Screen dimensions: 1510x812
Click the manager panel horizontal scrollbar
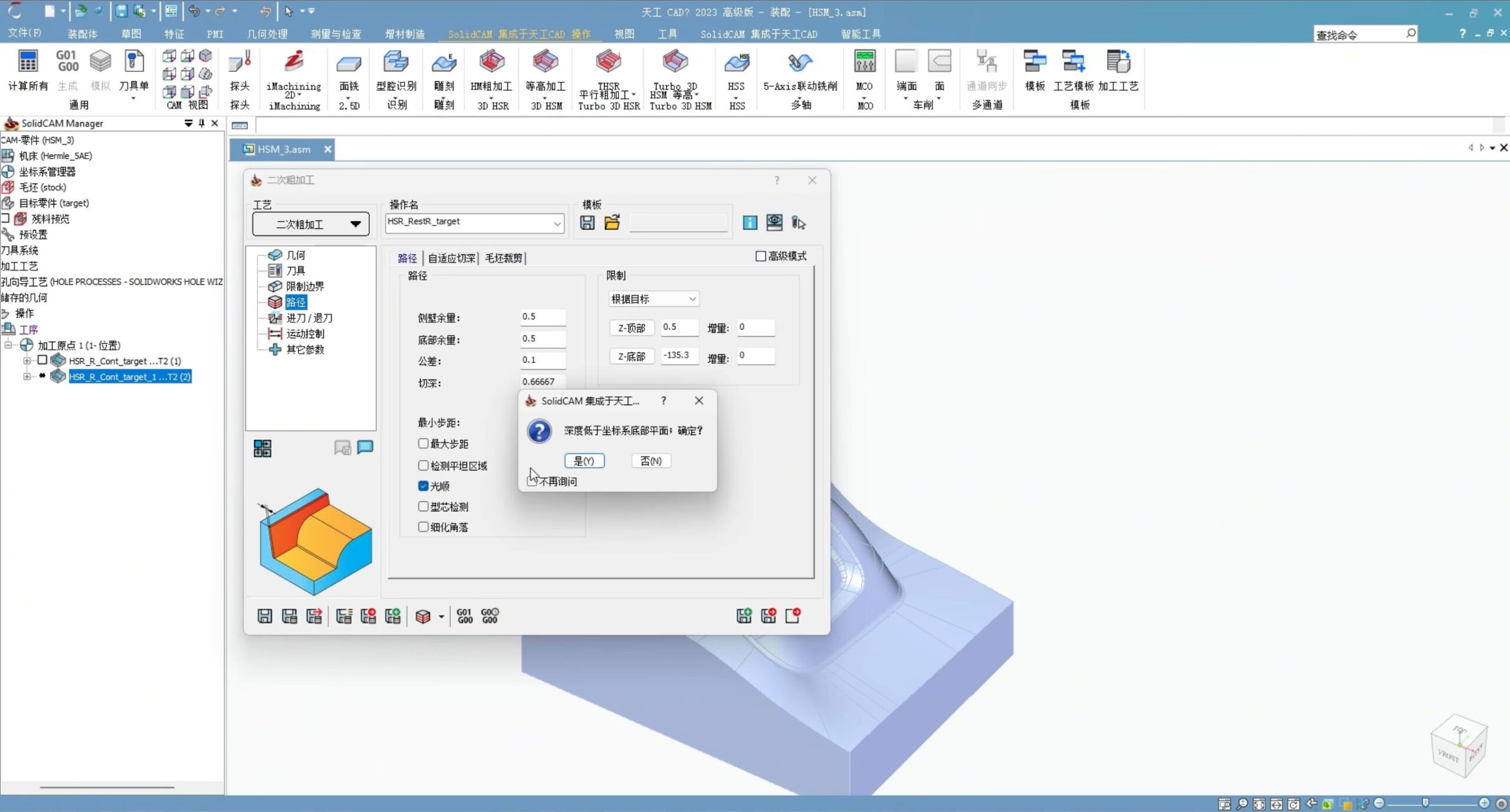coord(107,787)
